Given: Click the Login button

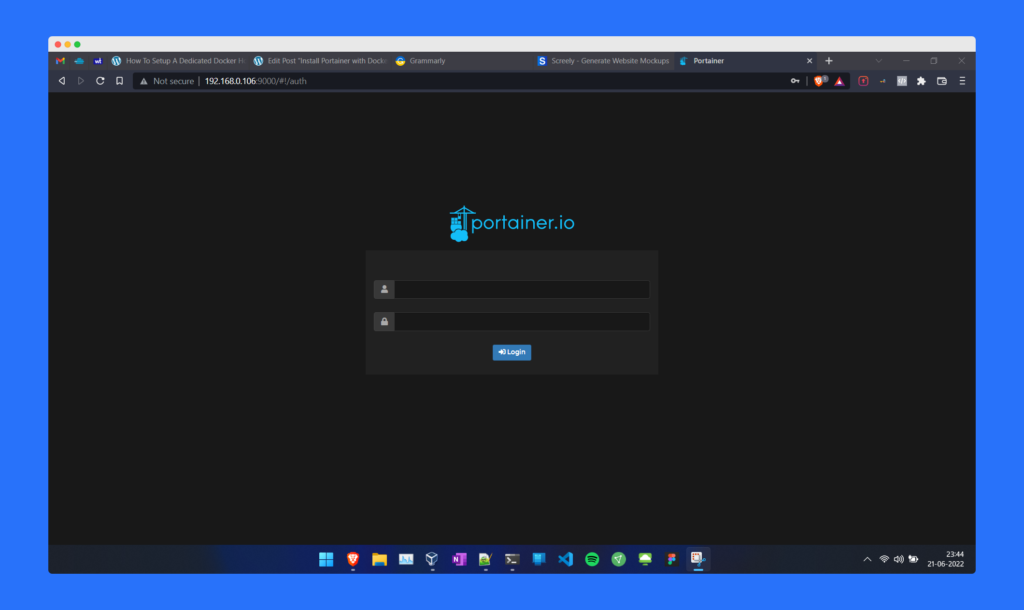Looking at the screenshot, I should tap(511, 352).
